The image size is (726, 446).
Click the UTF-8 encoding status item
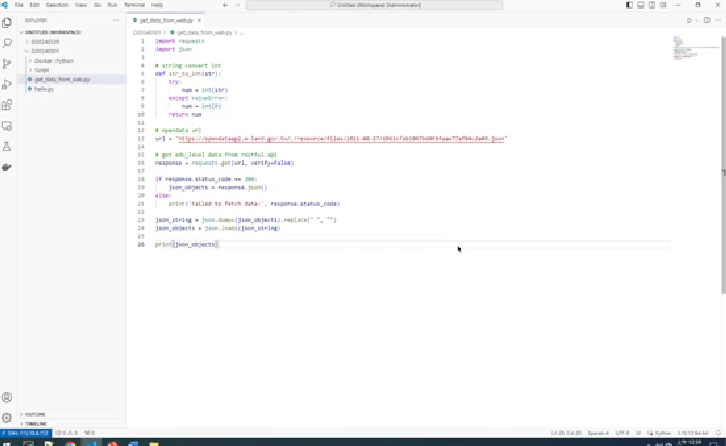click(622, 433)
